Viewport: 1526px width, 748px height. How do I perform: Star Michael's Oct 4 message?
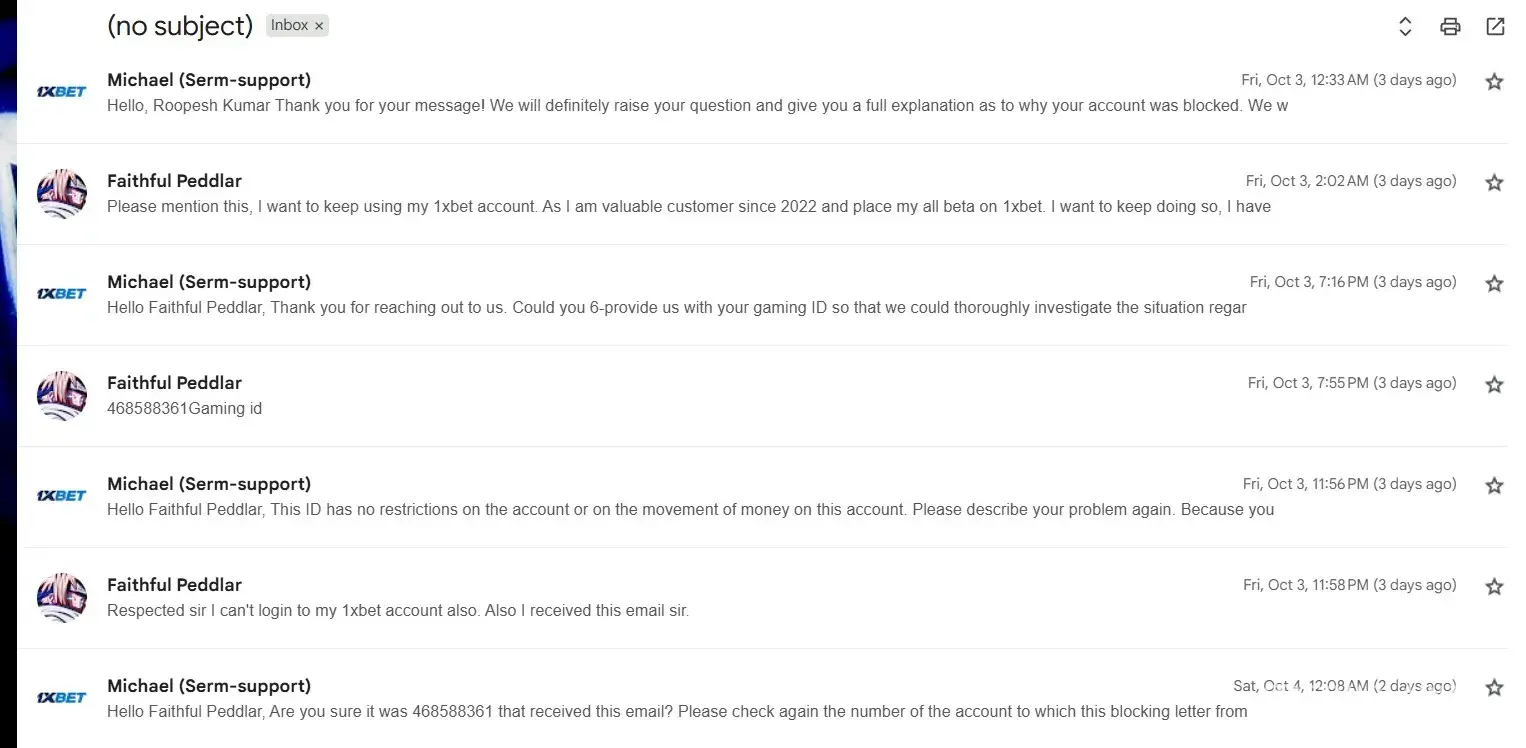coord(1494,687)
